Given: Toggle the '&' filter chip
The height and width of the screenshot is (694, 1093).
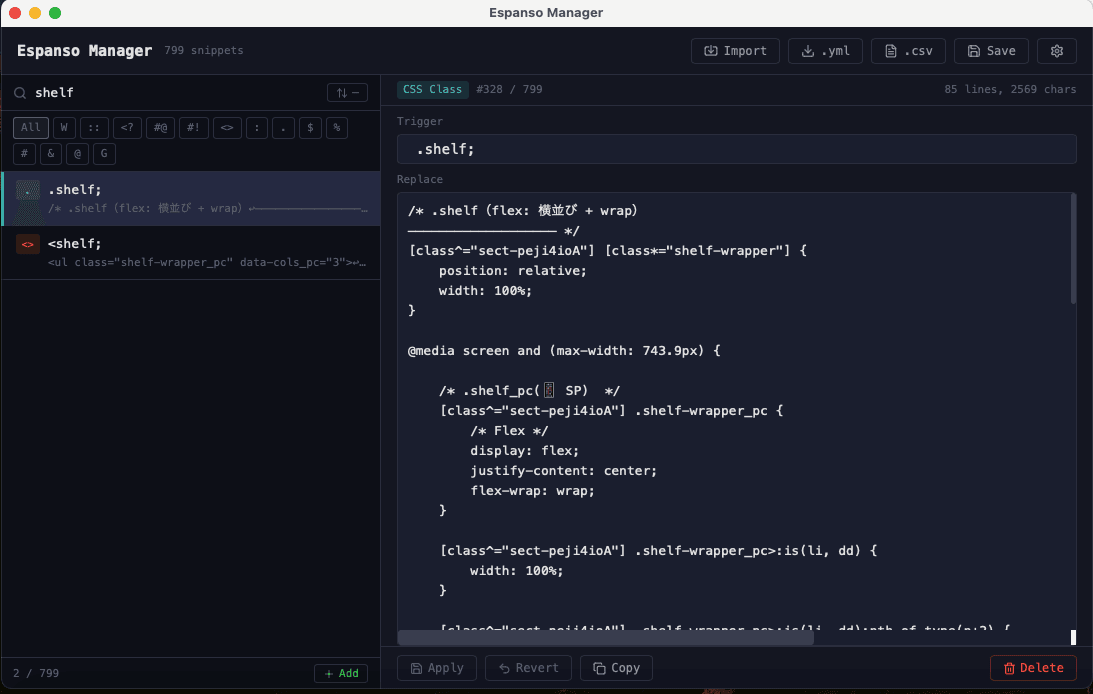Looking at the screenshot, I should coord(51,153).
